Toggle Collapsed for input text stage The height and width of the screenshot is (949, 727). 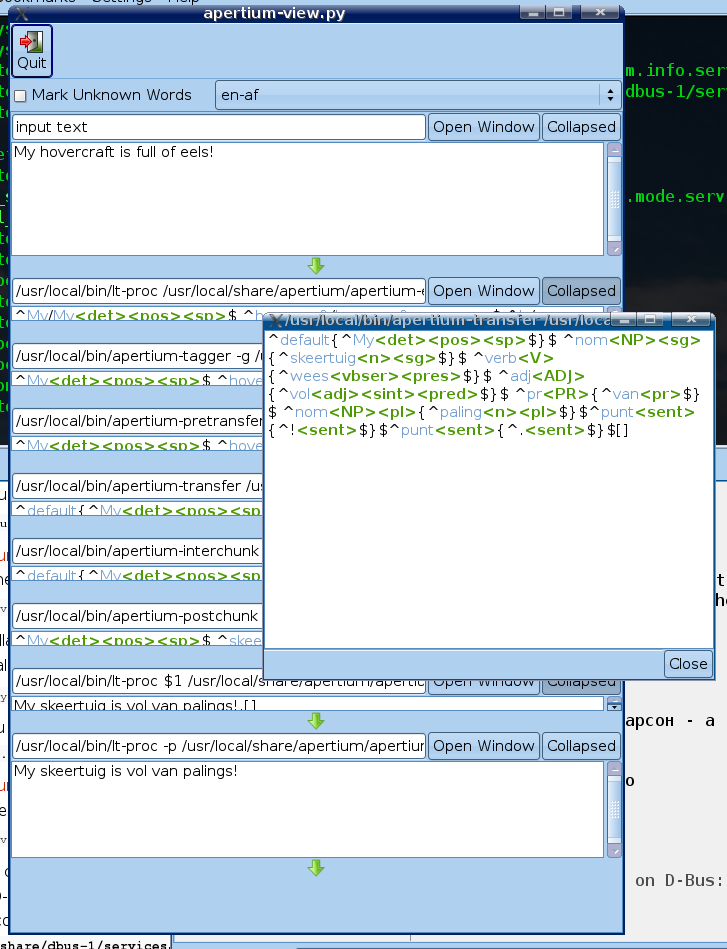tap(581, 127)
